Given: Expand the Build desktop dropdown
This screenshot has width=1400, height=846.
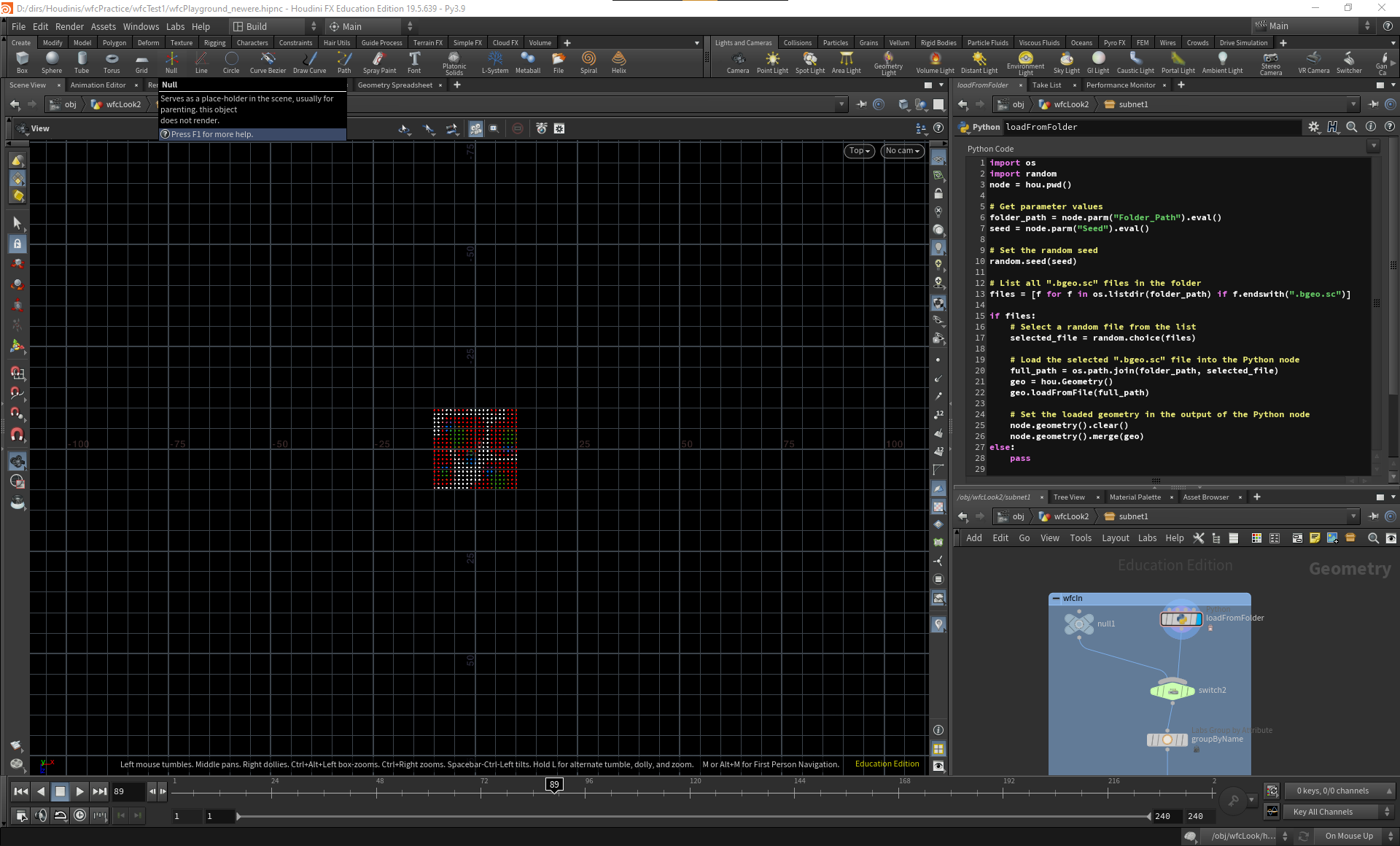Looking at the screenshot, I should tap(274, 26).
